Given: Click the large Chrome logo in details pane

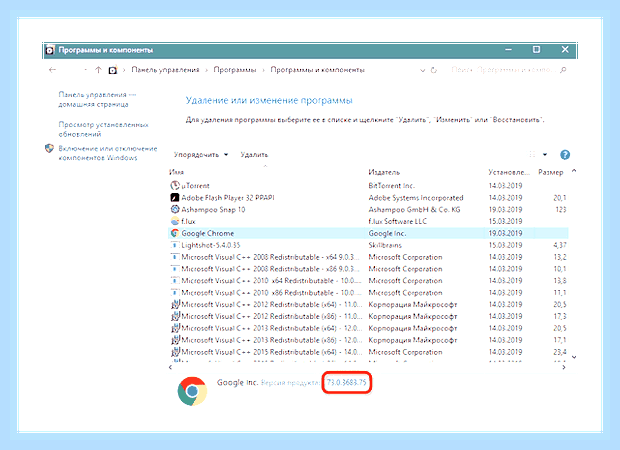Looking at the screenshot, I should click(x=192, y=391).
